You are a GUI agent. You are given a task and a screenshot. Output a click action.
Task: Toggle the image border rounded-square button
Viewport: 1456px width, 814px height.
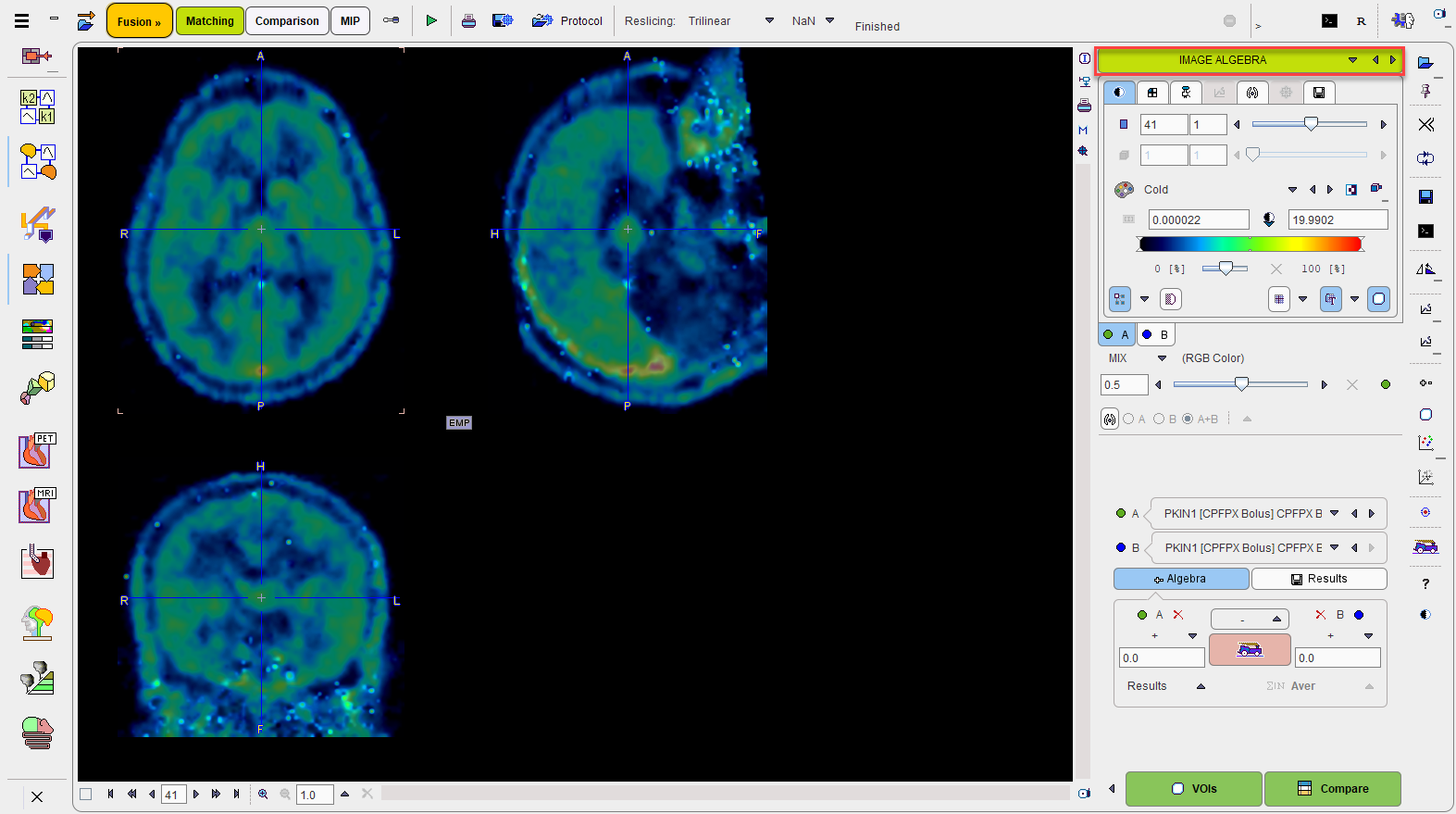tap(1378, 299)
